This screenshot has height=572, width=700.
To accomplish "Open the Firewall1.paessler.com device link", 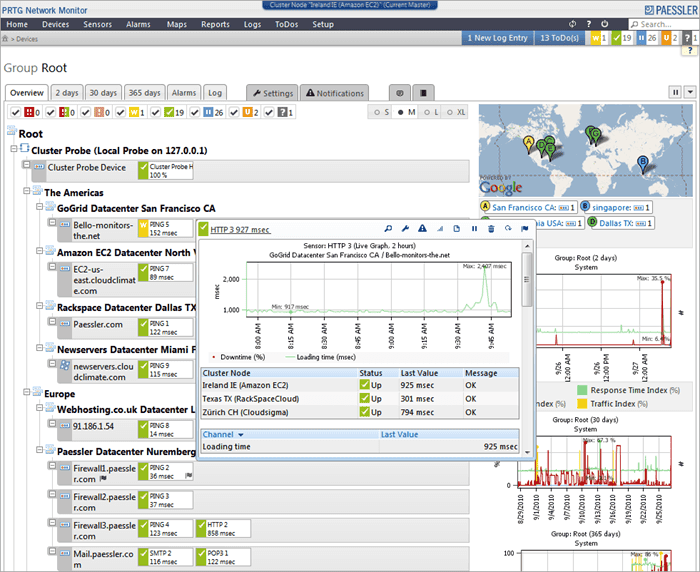I will 104,474.
